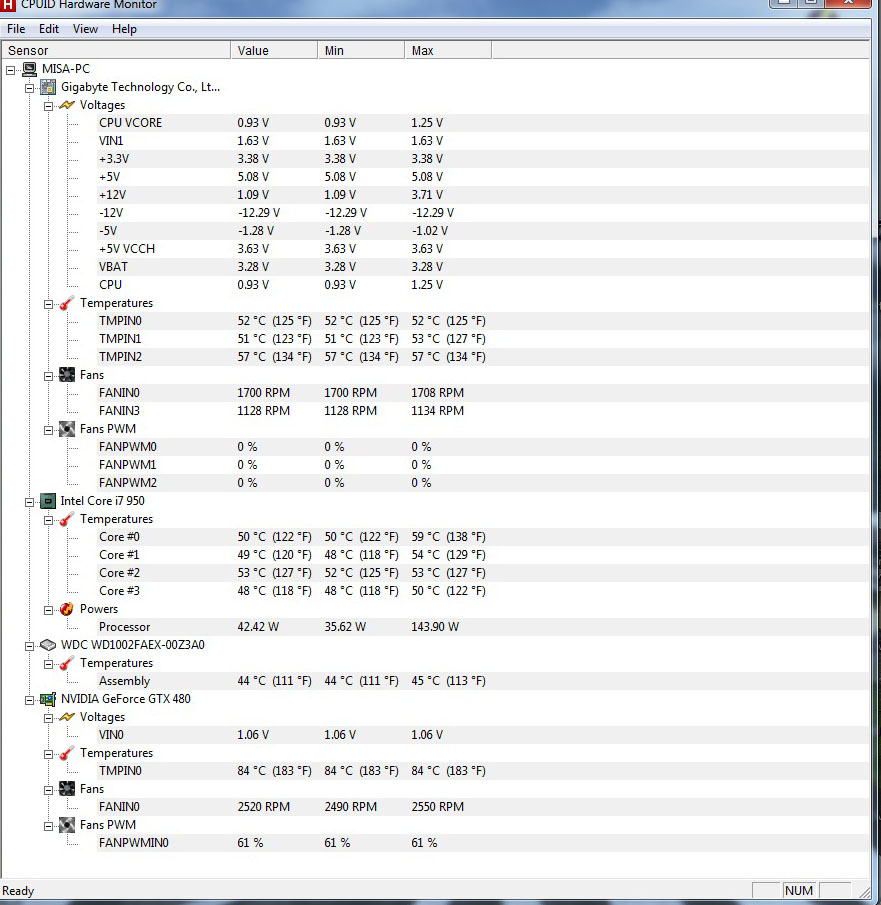
Task: Collapse the Gigabyte Voltages section
Action: click(x=48, y=106)
